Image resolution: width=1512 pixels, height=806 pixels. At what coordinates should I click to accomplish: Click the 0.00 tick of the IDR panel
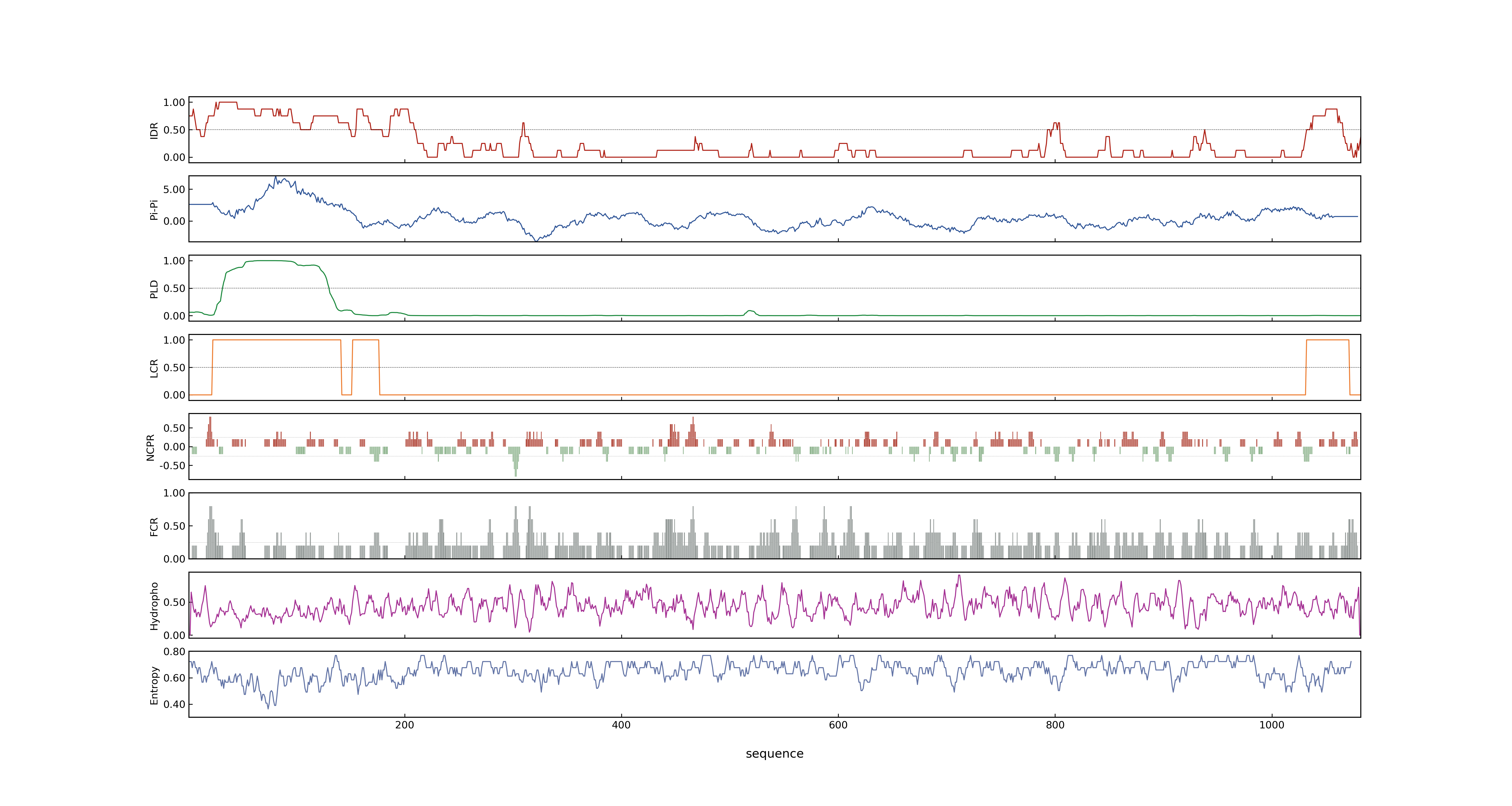pyautogui.click(x=174, y=157)
